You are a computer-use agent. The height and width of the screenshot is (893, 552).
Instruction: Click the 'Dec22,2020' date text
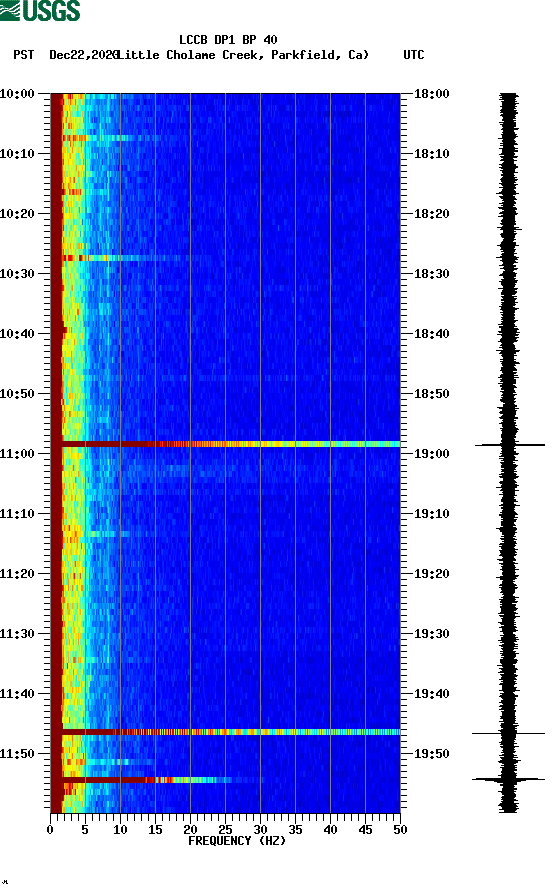click(x=83, y=55)
